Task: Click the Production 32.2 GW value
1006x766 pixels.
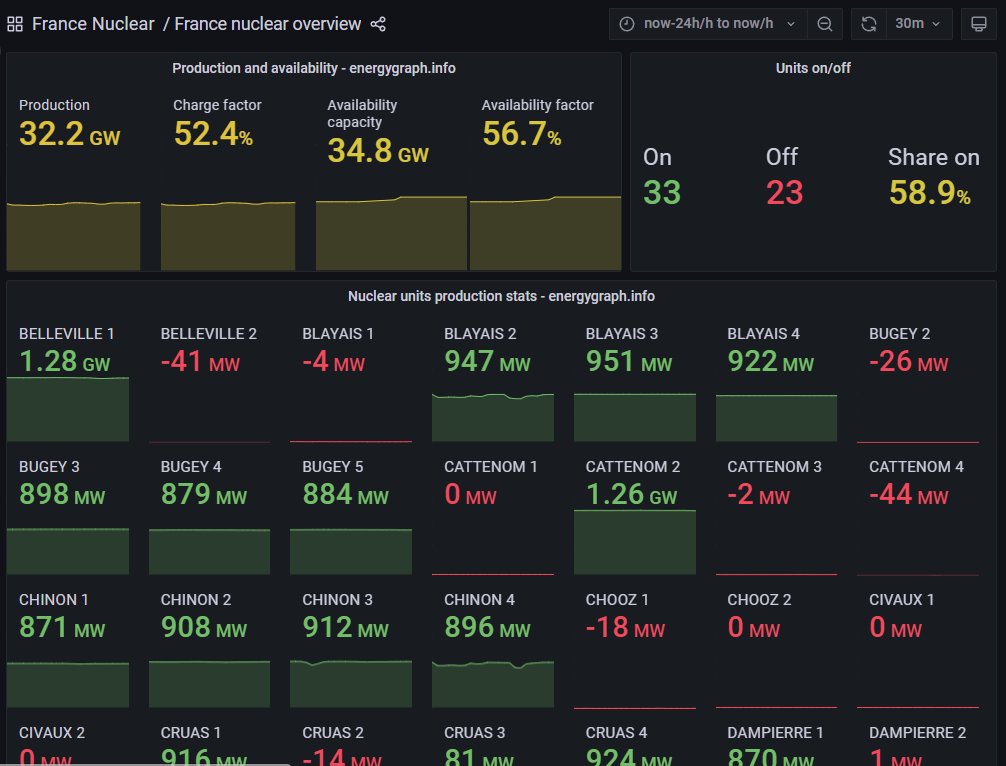Action: click(69, 133)
